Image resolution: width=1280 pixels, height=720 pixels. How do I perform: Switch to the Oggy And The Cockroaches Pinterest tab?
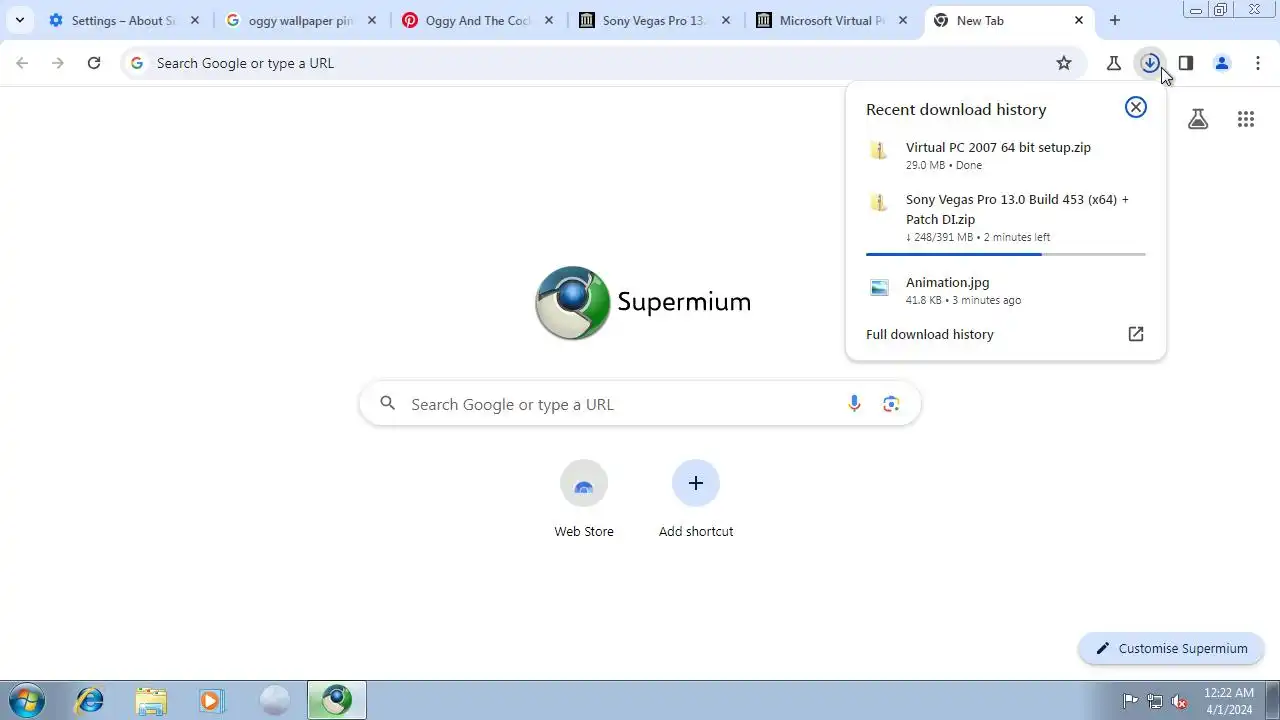tap(477, 20)
